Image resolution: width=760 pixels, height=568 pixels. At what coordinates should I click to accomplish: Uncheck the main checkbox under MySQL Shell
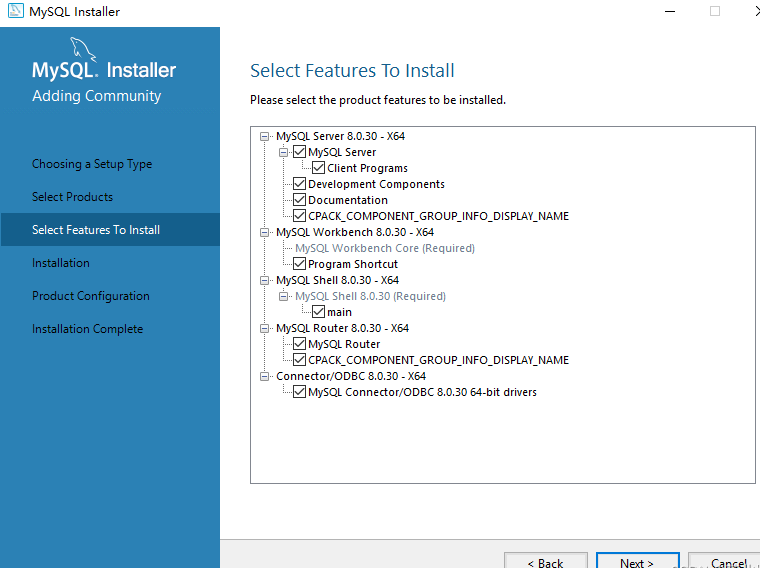click(318, 312)
